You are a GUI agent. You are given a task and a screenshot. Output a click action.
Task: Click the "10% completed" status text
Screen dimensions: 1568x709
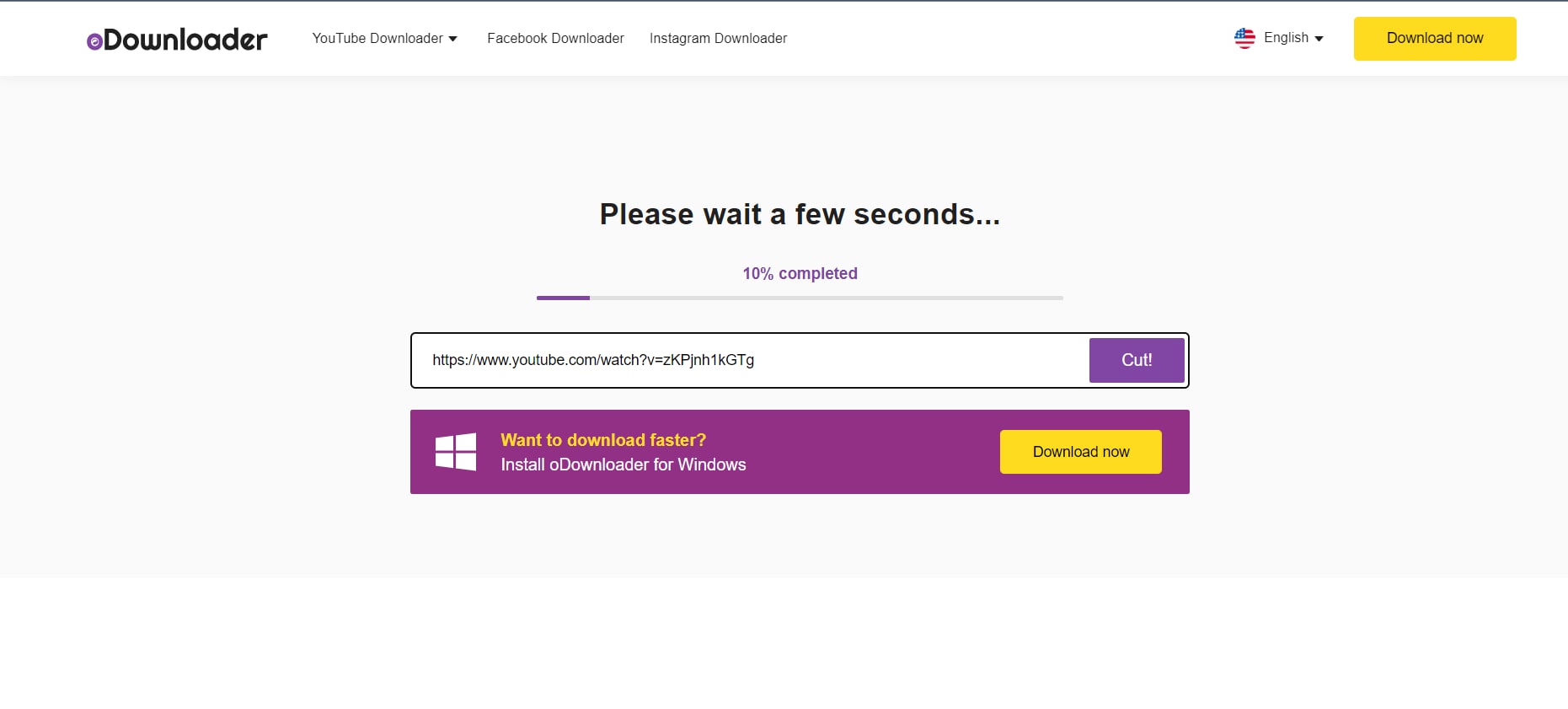coord(800,273)
